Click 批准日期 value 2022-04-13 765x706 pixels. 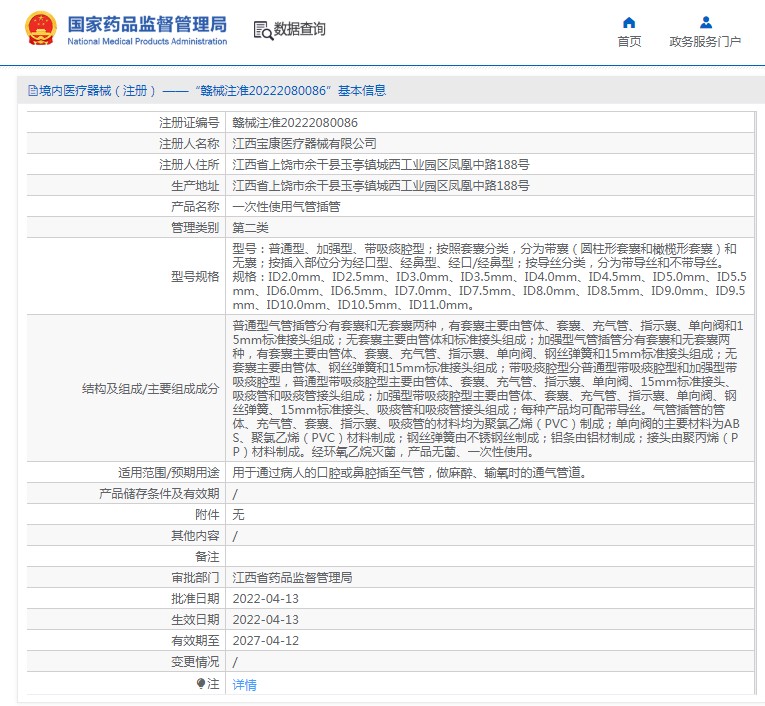[265, 599]
